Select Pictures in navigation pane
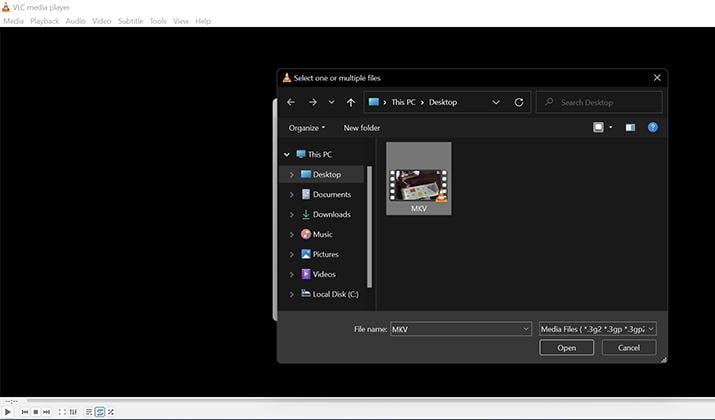The width and height of the screenshot is (715, 420). pyautogui.click(x=326, y=254)
